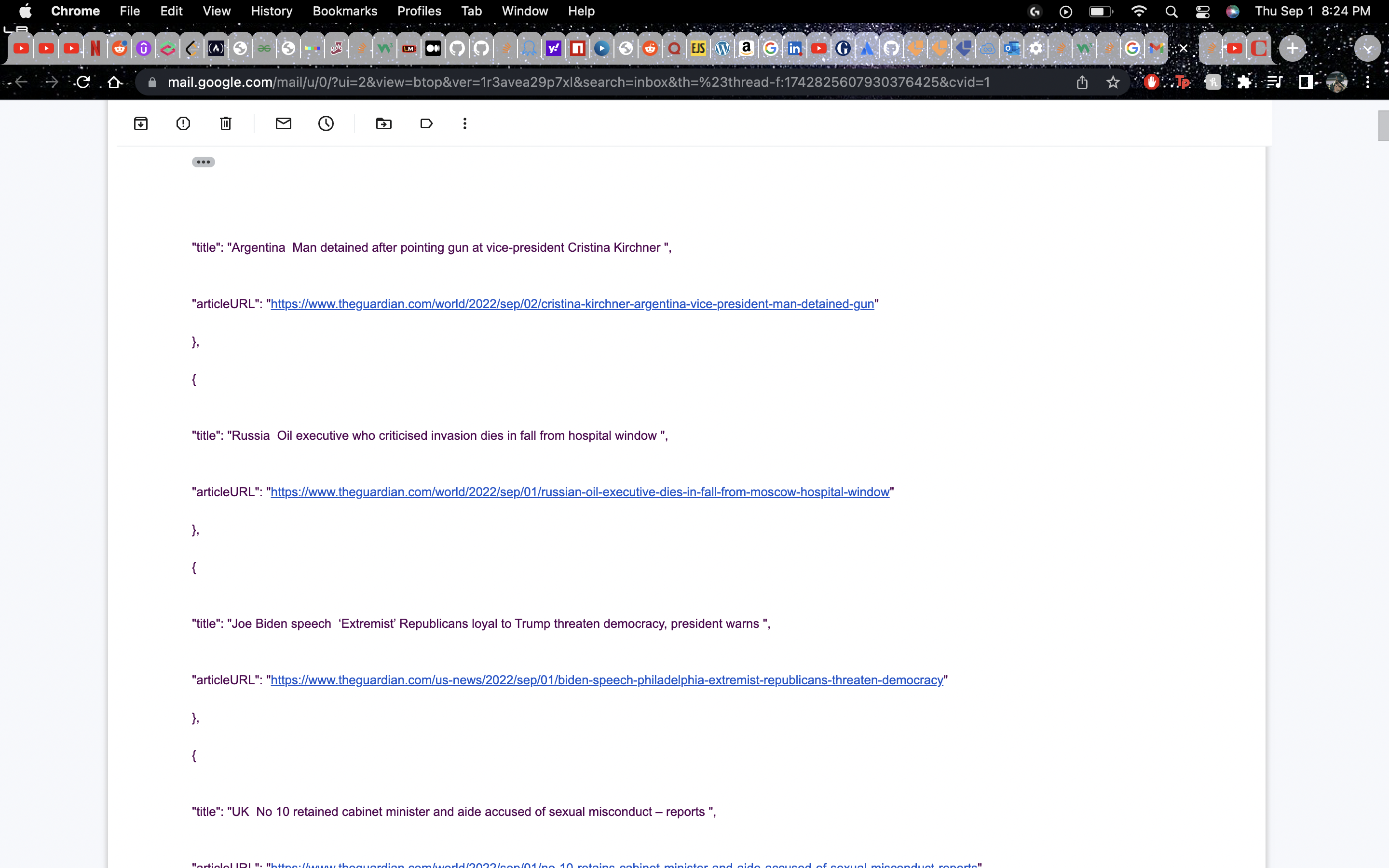Open the Chrome extensions puzzle icon
The height and width of the screenshot is (868, 1389).
1244,82
